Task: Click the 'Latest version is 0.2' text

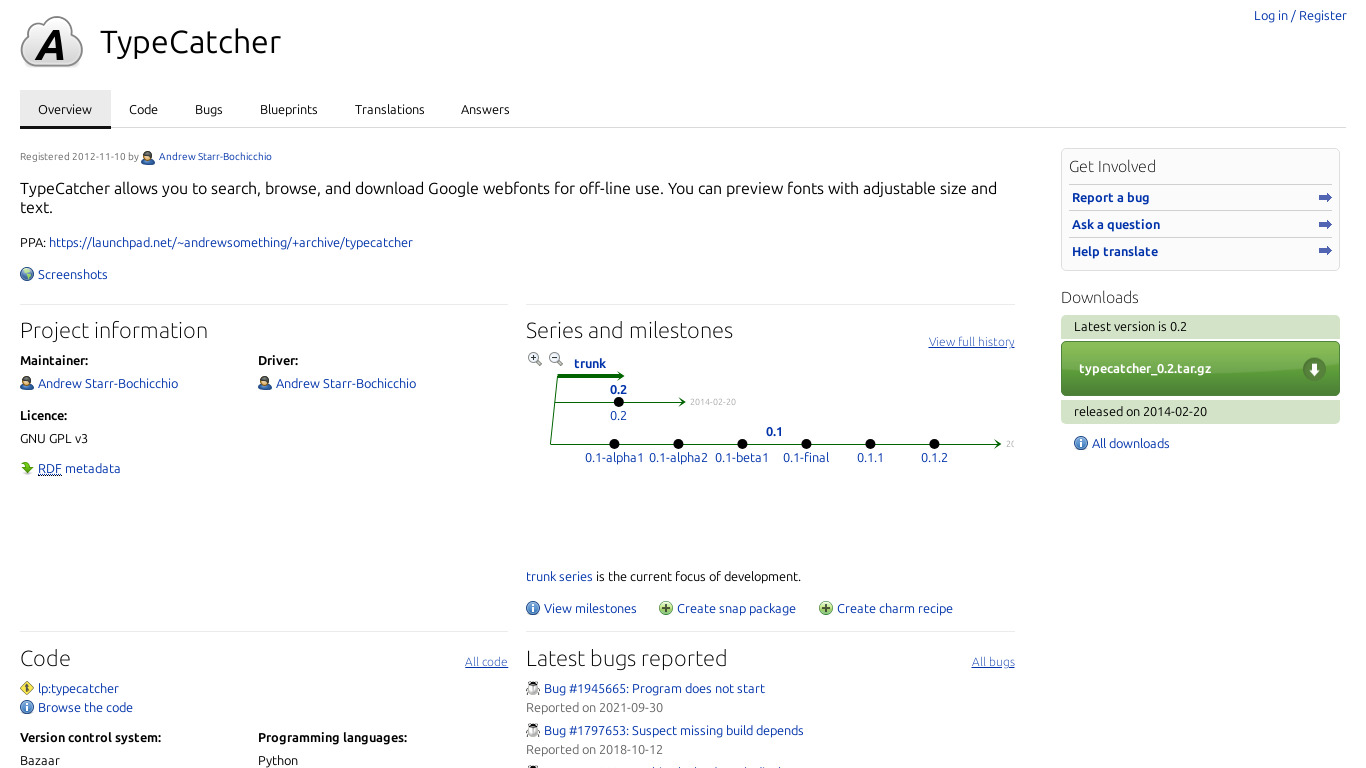Action: [x=1130, y=327]
